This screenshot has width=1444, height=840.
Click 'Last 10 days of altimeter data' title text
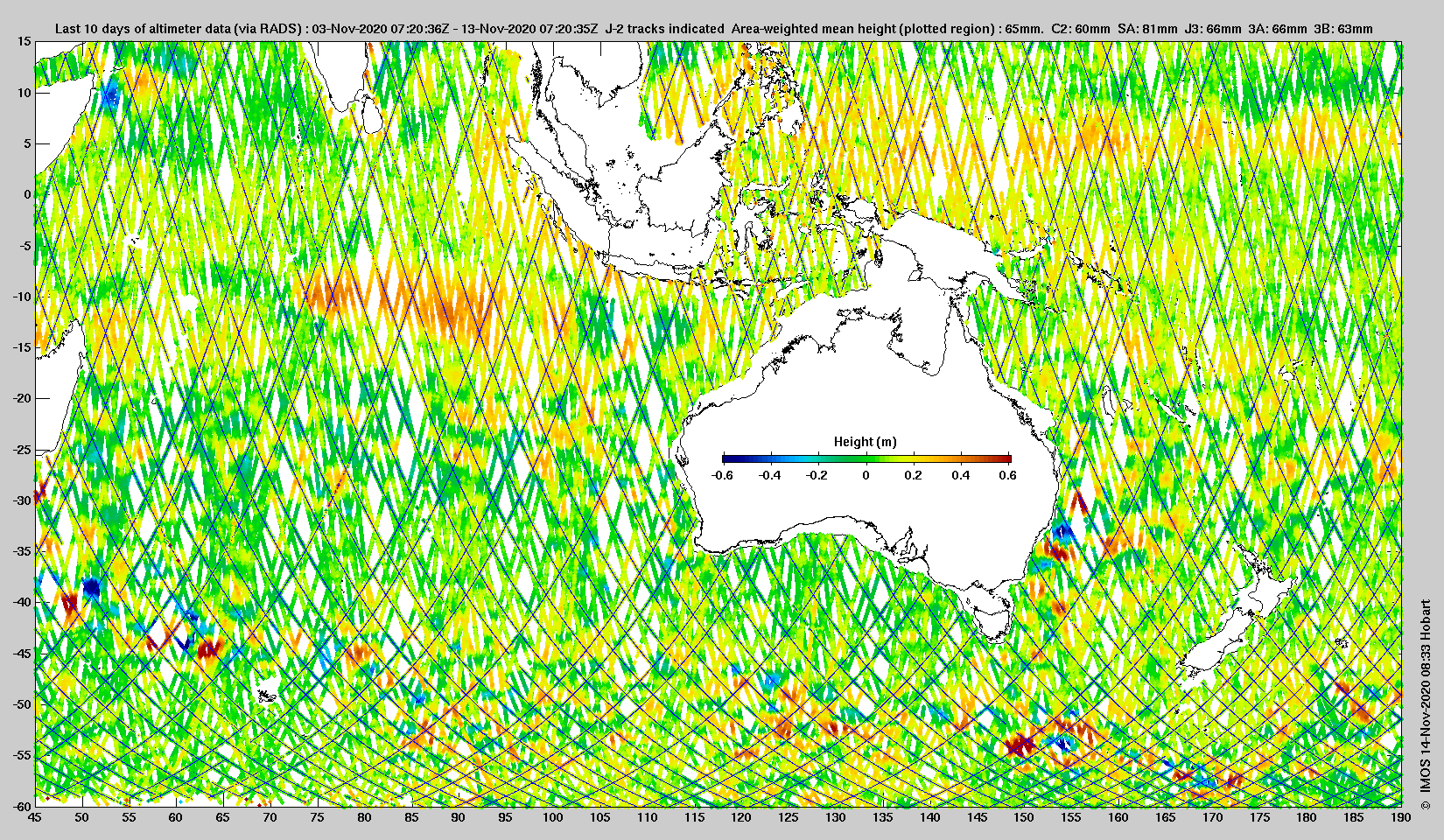pyautogui.click(x=143, y=29)
